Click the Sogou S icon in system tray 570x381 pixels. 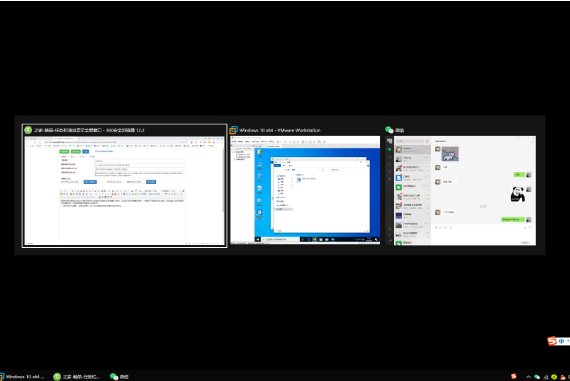[514, 377]
